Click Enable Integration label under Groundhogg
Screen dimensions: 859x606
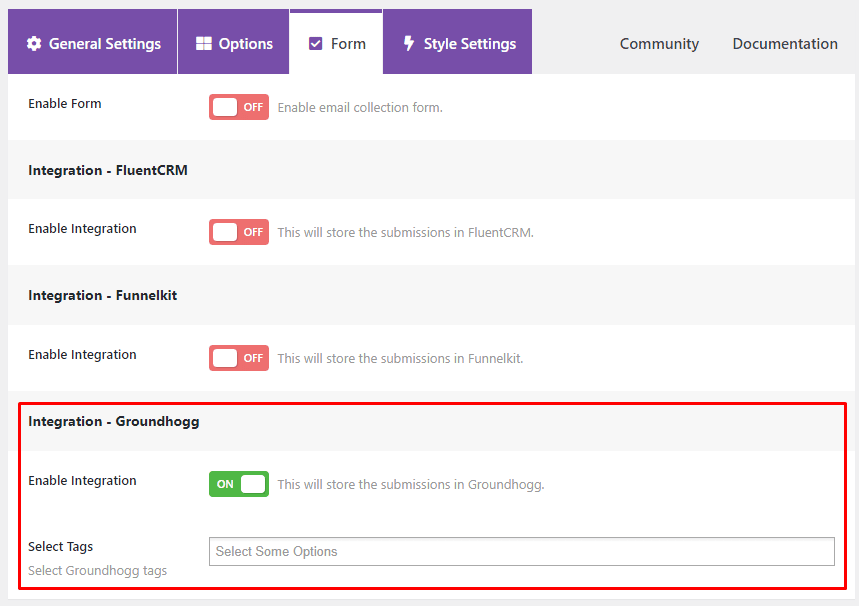tap(82, 481)
